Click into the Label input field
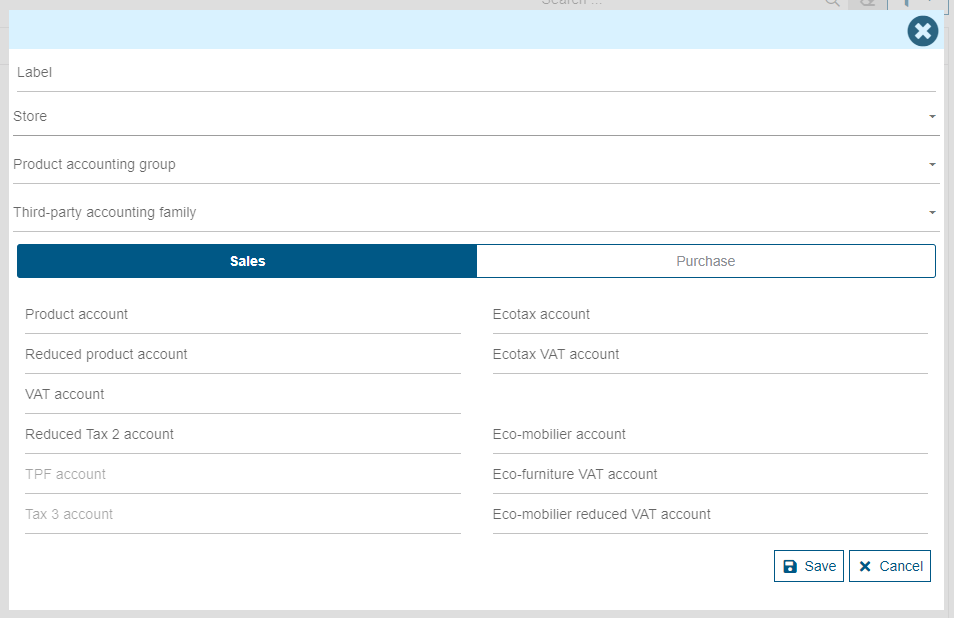This screenshot has width=954, height=618. point(475,73)
